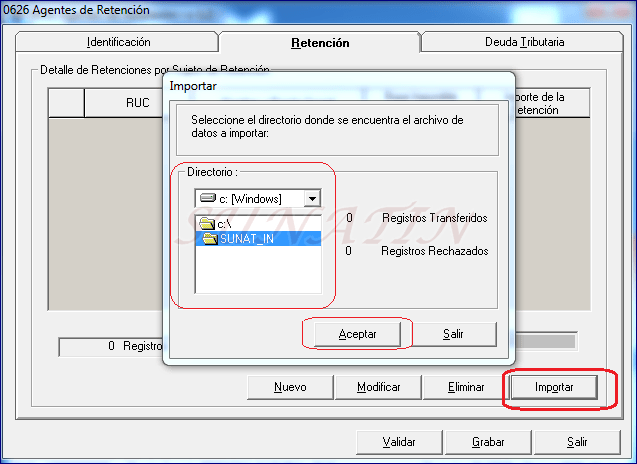The height and width of the screenshot is (464, 637).
Task: Switch to the Identificación tab
Action: (118, 43)
